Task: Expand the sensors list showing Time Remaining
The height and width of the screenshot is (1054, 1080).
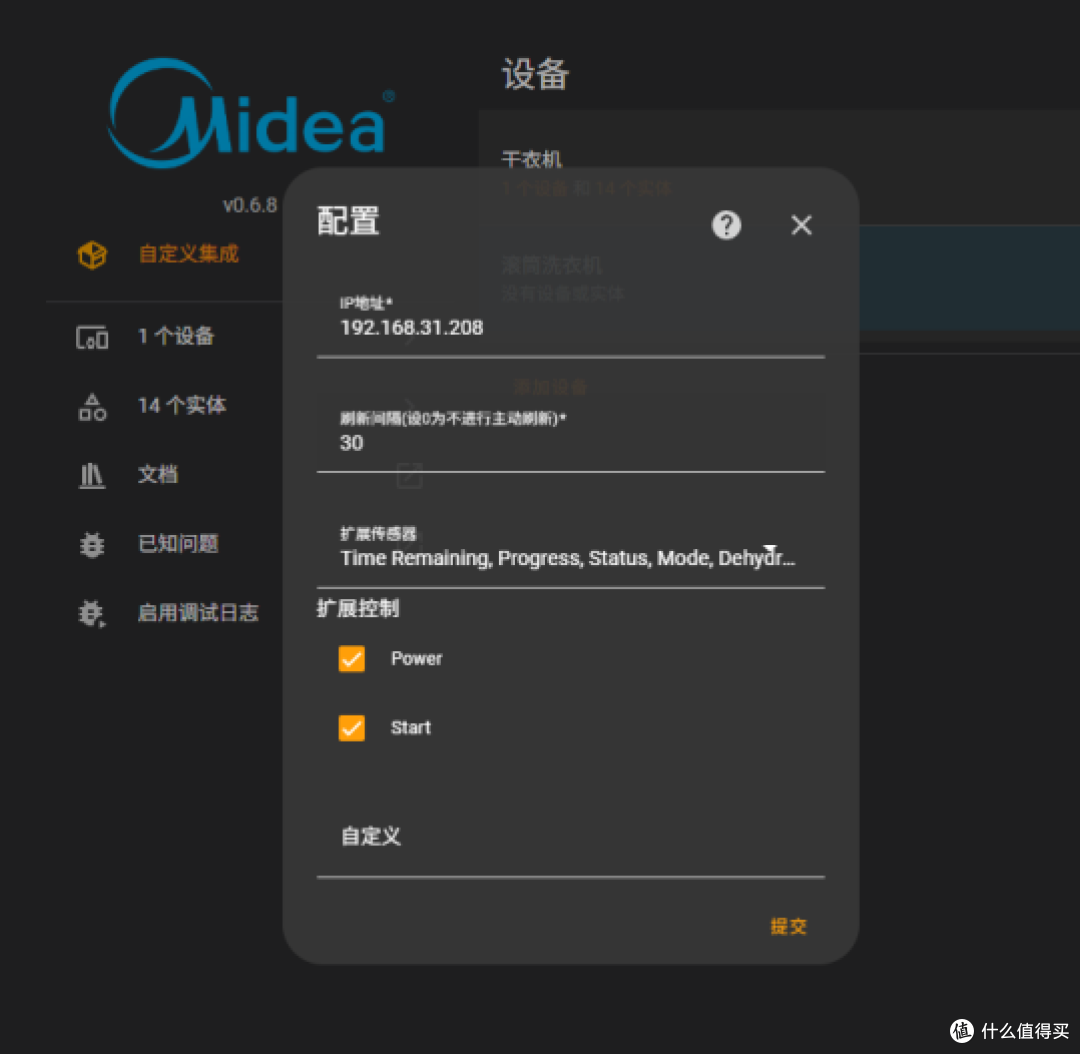Action: pyautogui.click(x=570, y=547)
